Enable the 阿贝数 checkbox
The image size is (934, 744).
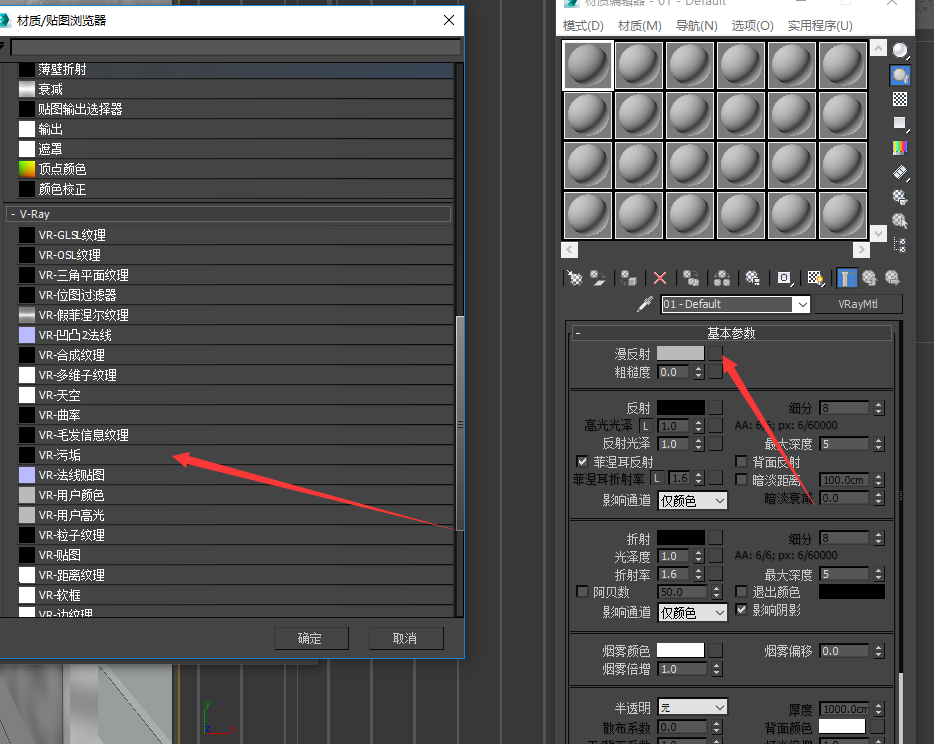point(583,592)
